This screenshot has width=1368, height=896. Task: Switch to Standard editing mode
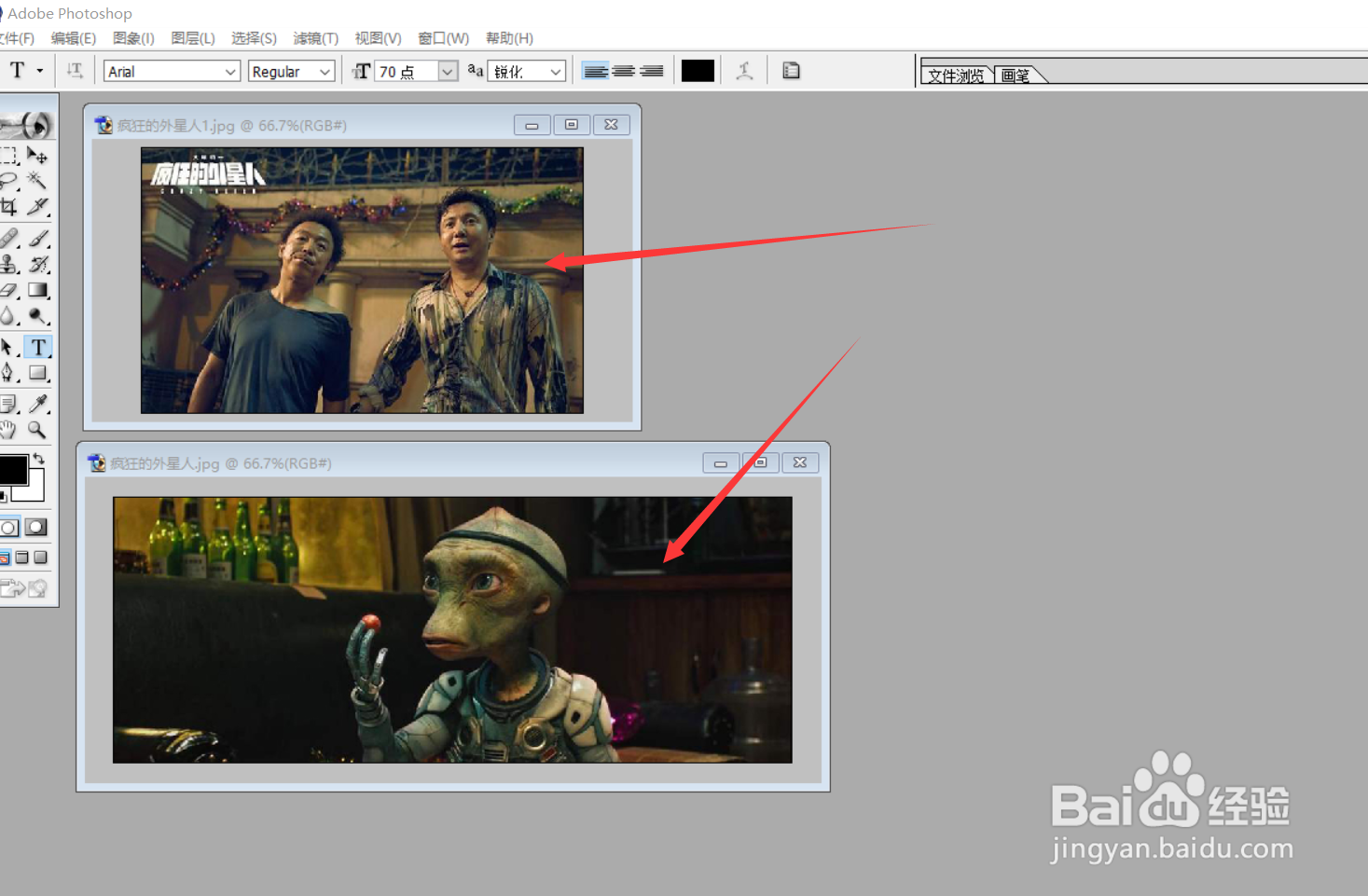click(x=9, y=528)
